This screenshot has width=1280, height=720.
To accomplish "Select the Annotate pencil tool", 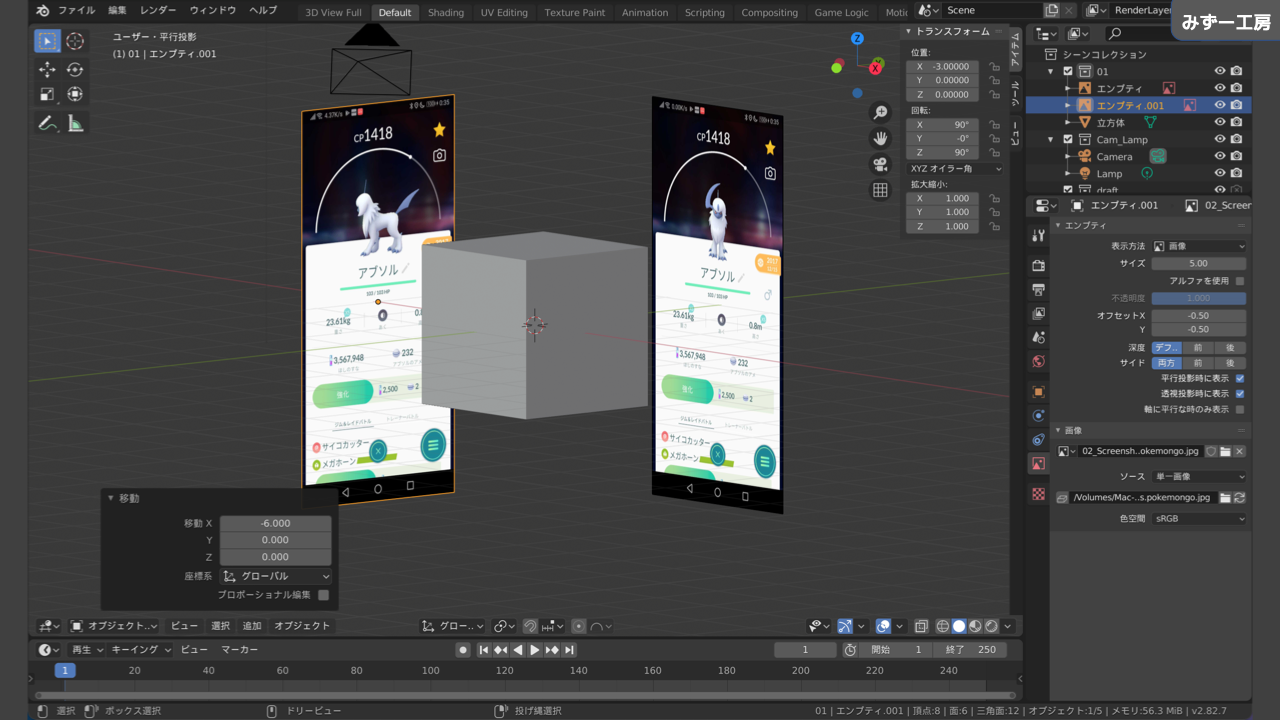I will tap(47, 123).
